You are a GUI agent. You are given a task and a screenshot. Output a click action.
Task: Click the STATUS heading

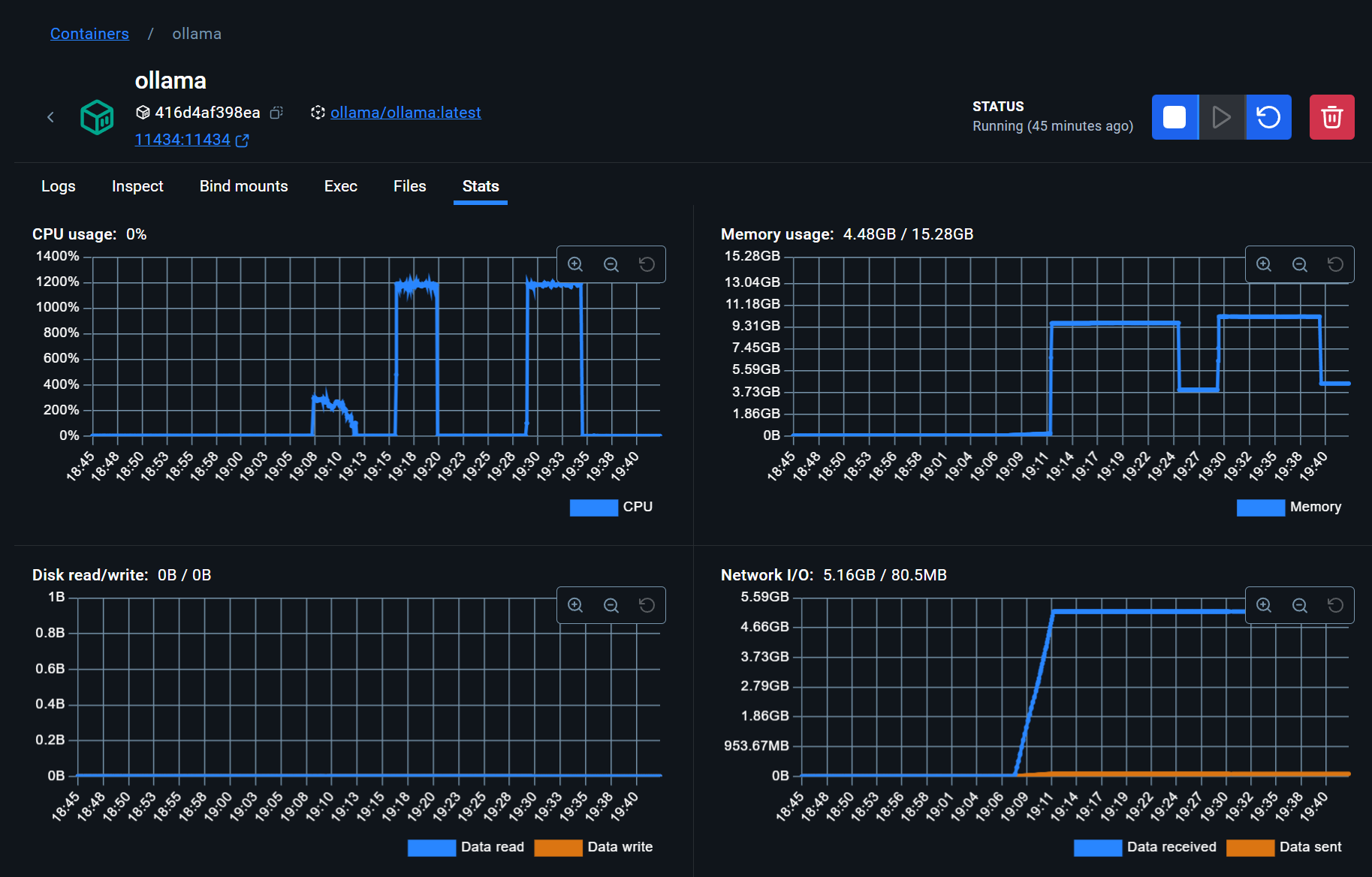[998, 107]
